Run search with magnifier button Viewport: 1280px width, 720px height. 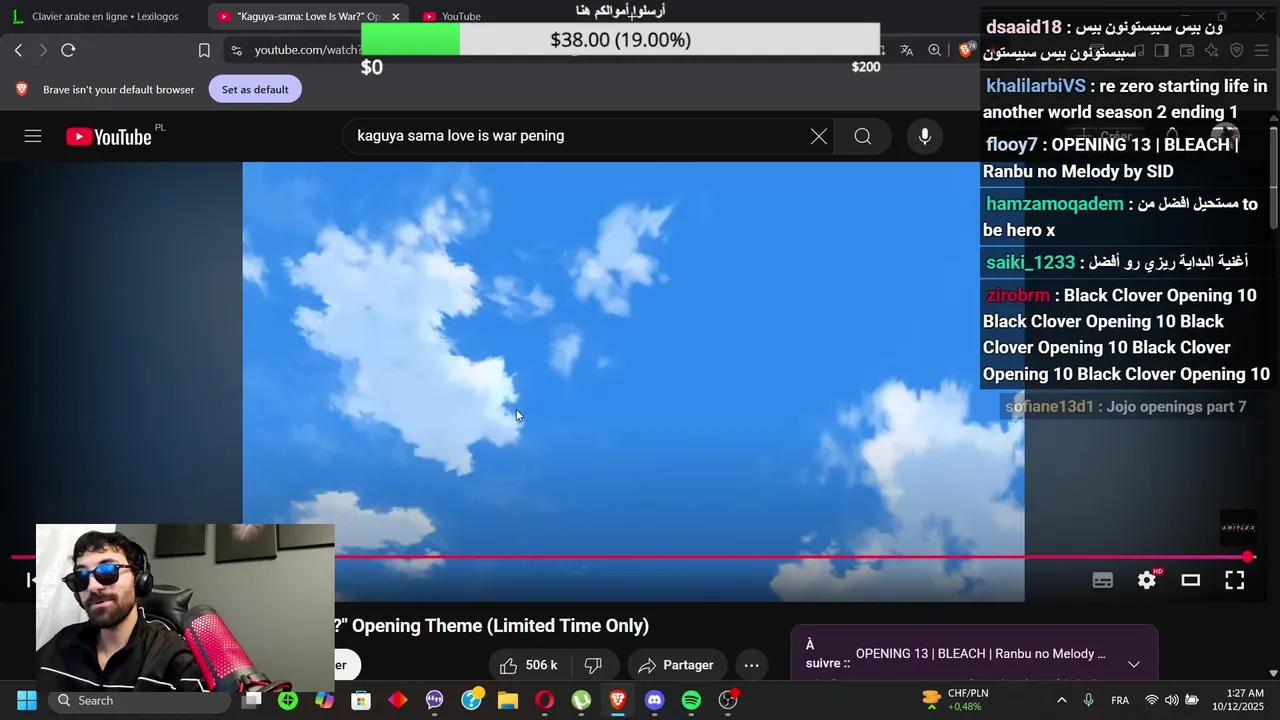[863, 136]
